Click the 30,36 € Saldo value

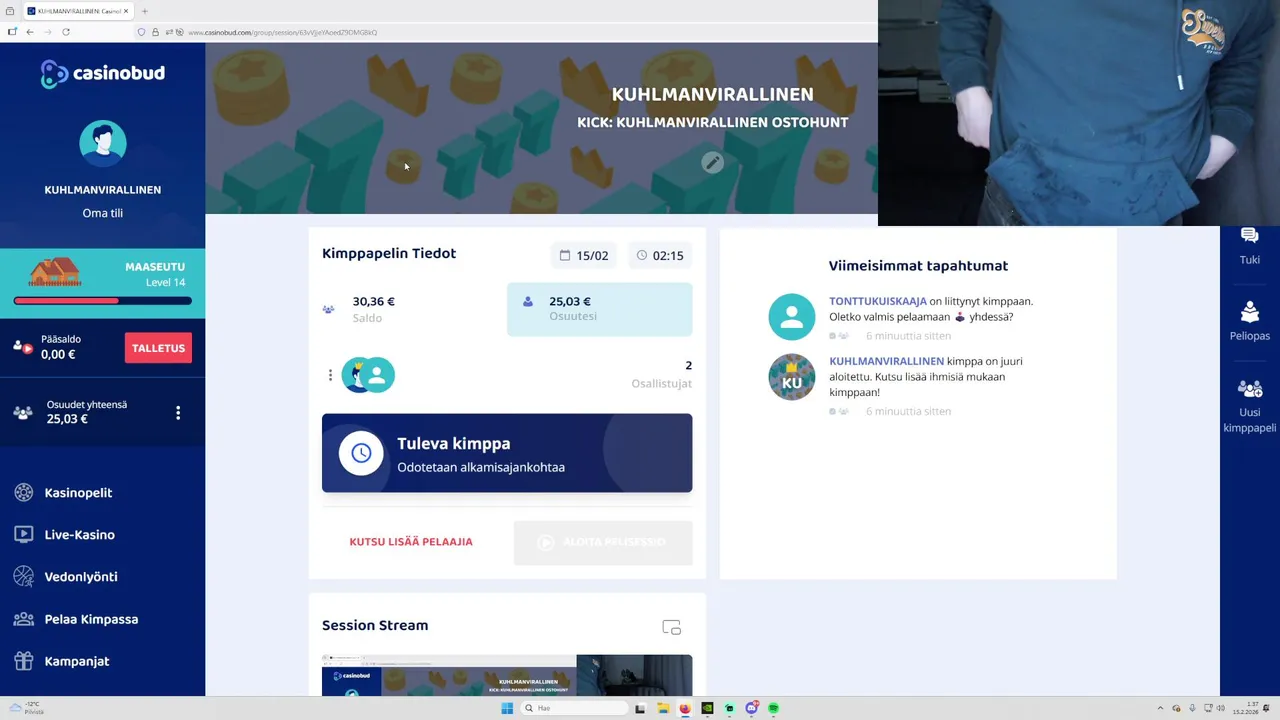tap(373, 301)
